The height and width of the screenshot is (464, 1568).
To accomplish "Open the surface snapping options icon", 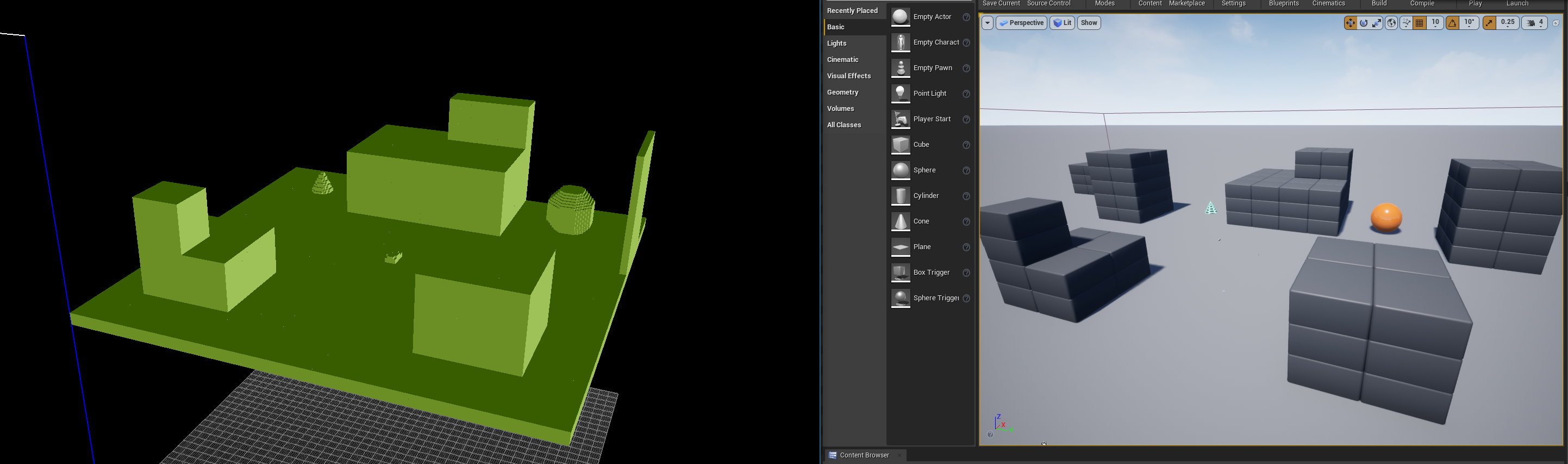I will coord(1406,23).
